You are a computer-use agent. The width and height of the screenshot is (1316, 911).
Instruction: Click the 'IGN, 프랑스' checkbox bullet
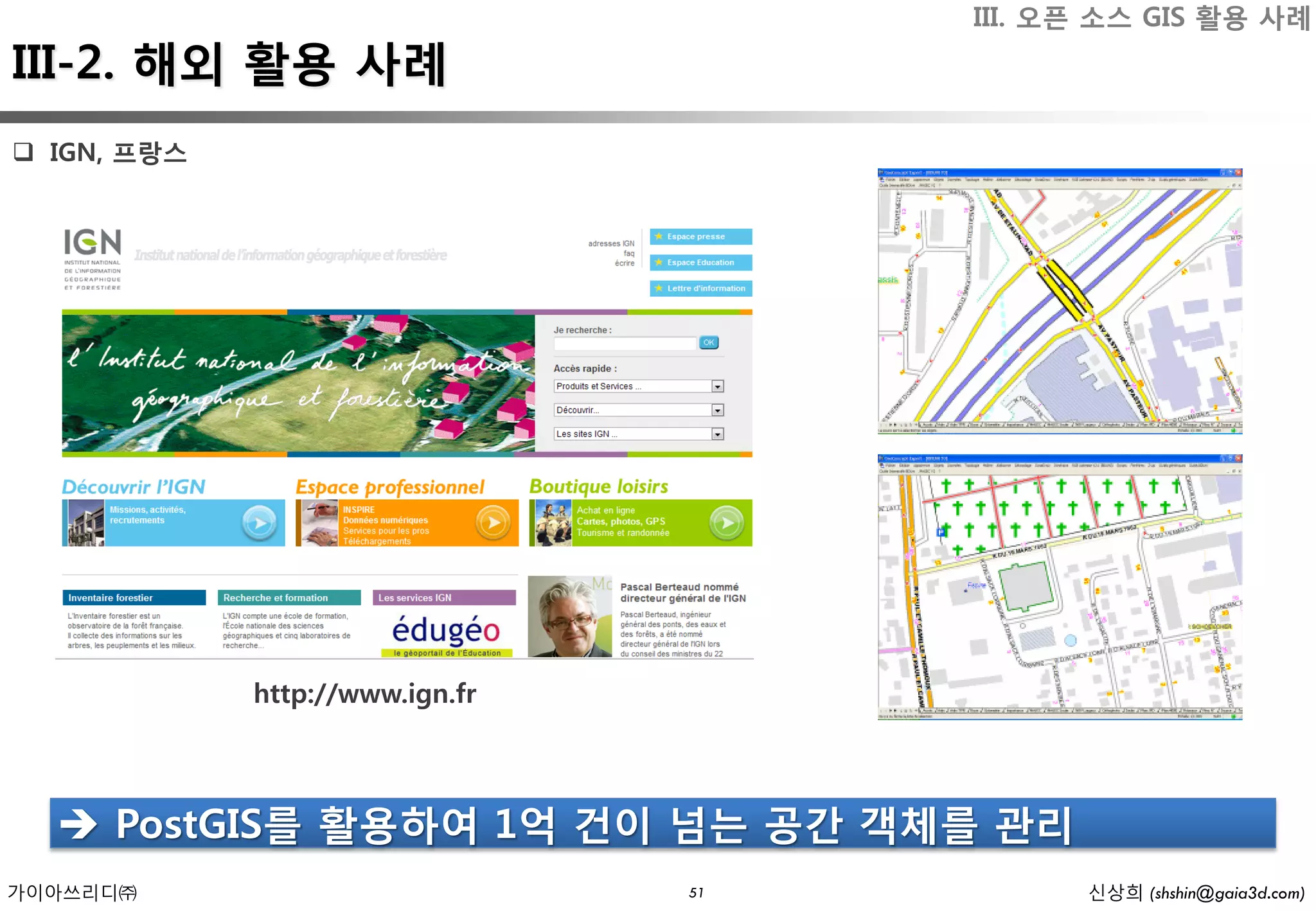coord(24,152)
